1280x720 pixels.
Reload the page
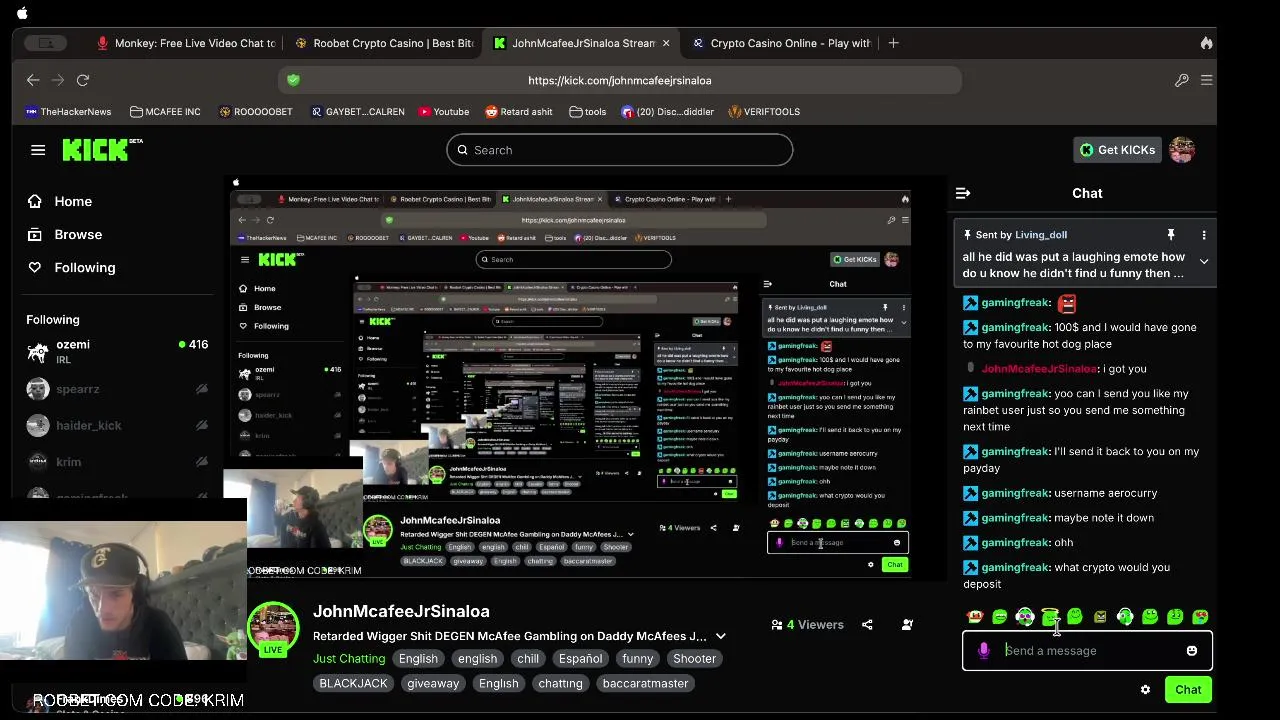click(x=83, y=80)
